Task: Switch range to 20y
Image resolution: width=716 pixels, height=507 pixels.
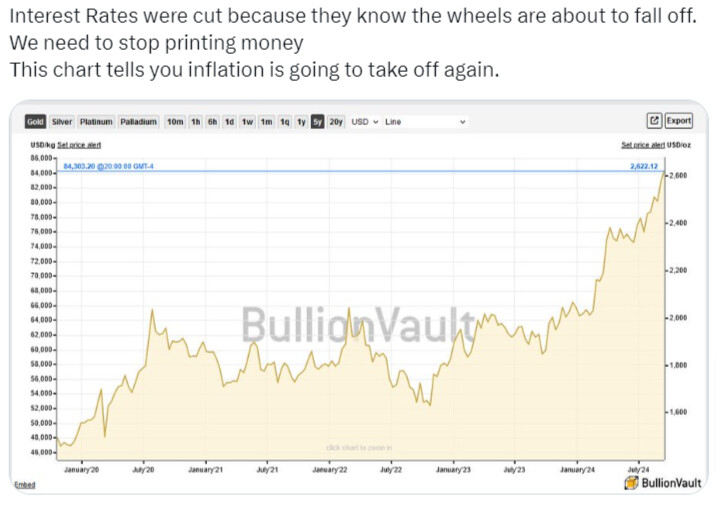Action: coord(336,122)
